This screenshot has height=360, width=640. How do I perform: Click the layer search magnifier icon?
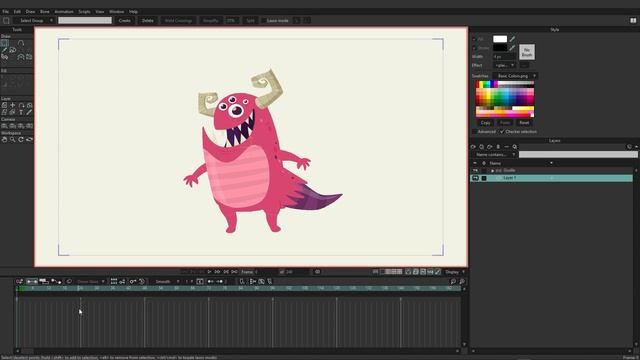pyautogui.click(x=515, y=147)
